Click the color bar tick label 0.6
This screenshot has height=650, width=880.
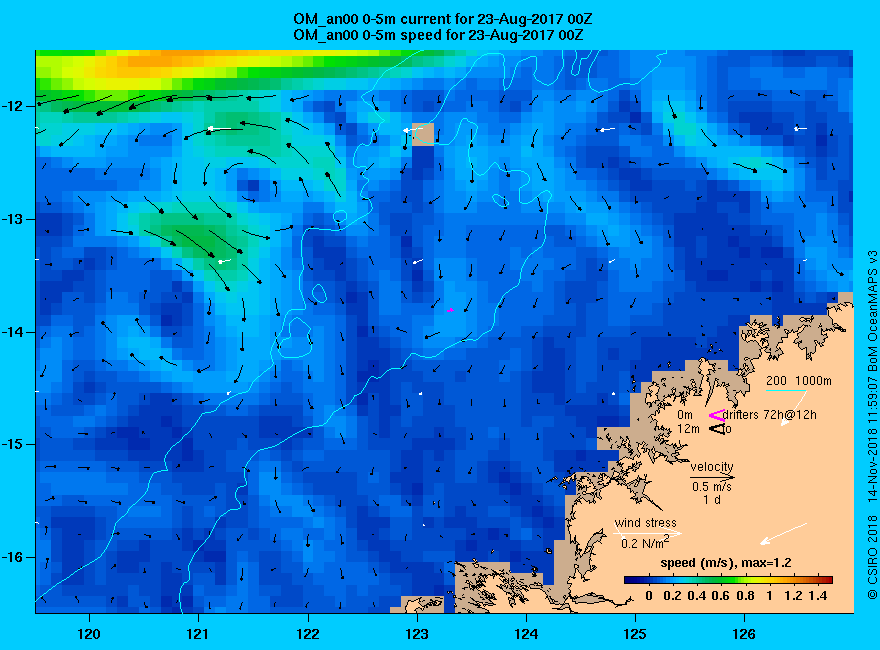click(721, 596)
